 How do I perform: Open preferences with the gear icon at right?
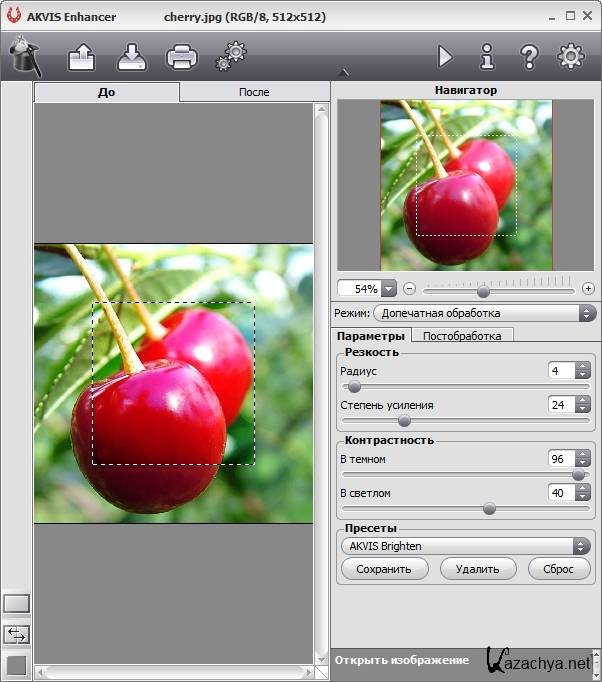pos(571,56)
